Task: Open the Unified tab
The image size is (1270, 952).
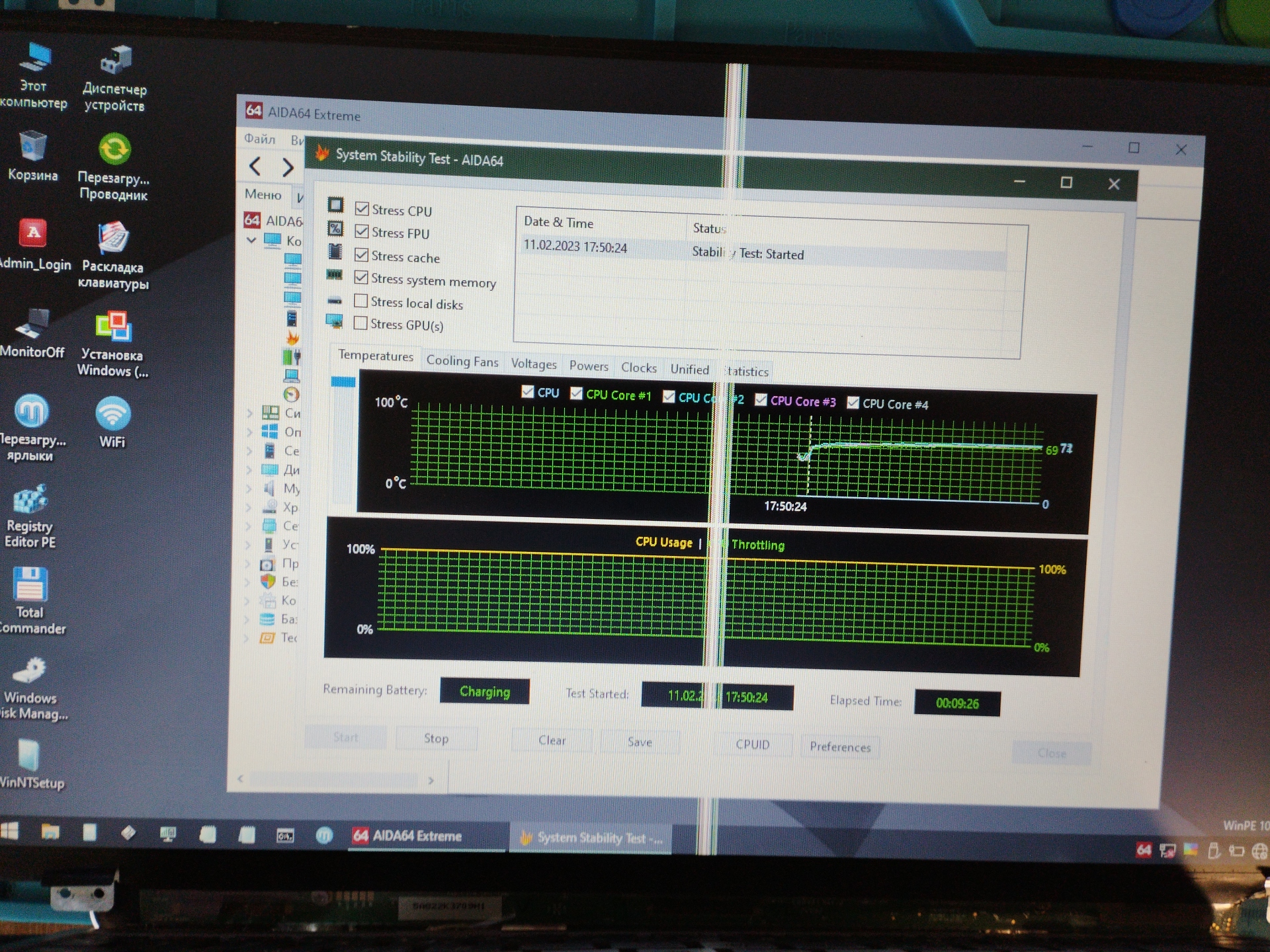Action: click(689, 370)
